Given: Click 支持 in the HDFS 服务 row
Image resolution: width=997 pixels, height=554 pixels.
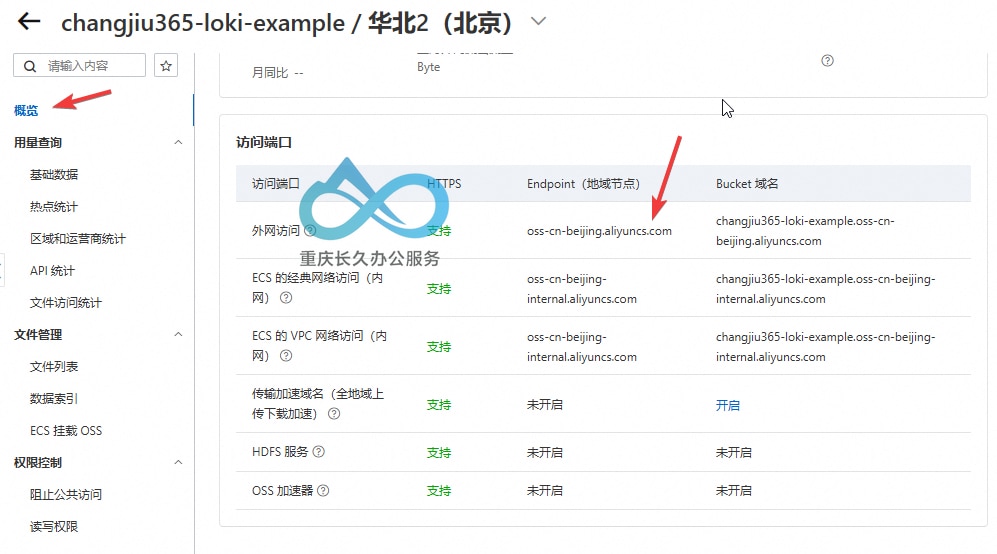Looking at the screenshot, I should coord(439,452).
